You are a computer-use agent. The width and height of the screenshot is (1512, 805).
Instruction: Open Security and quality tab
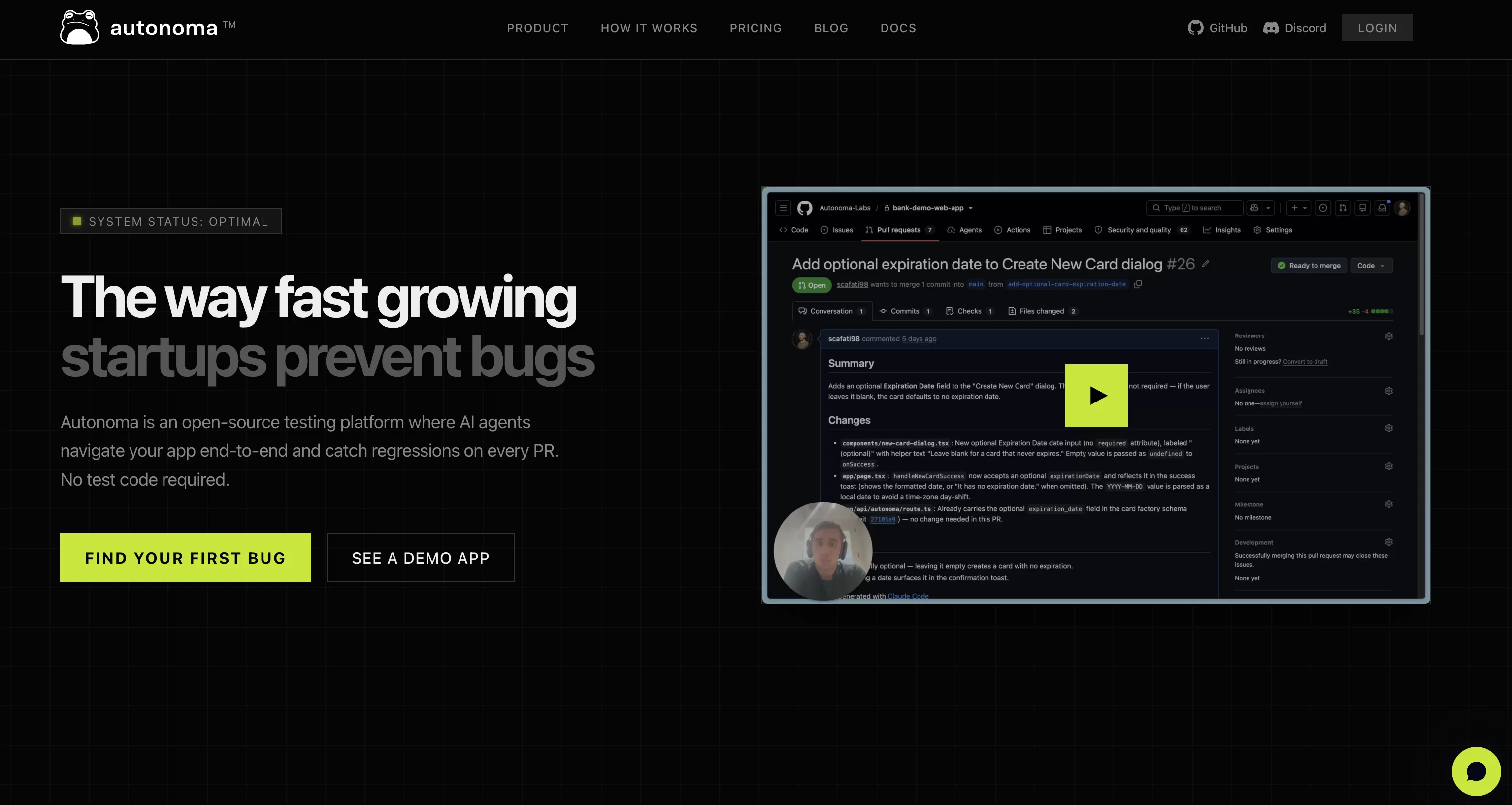click(1142, 230)
